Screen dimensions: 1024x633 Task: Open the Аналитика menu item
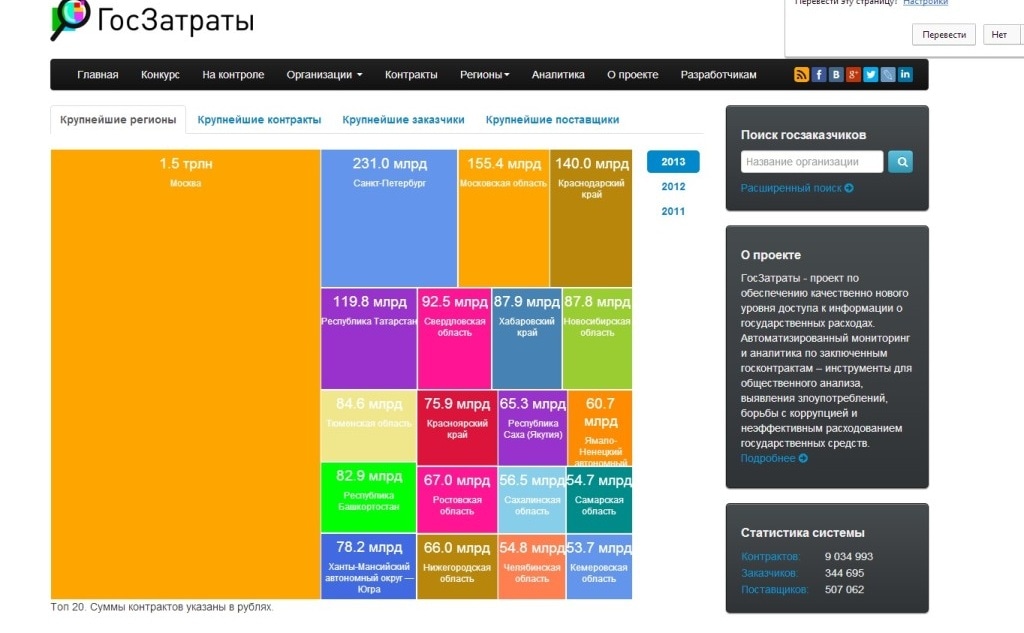click(557, 74)
